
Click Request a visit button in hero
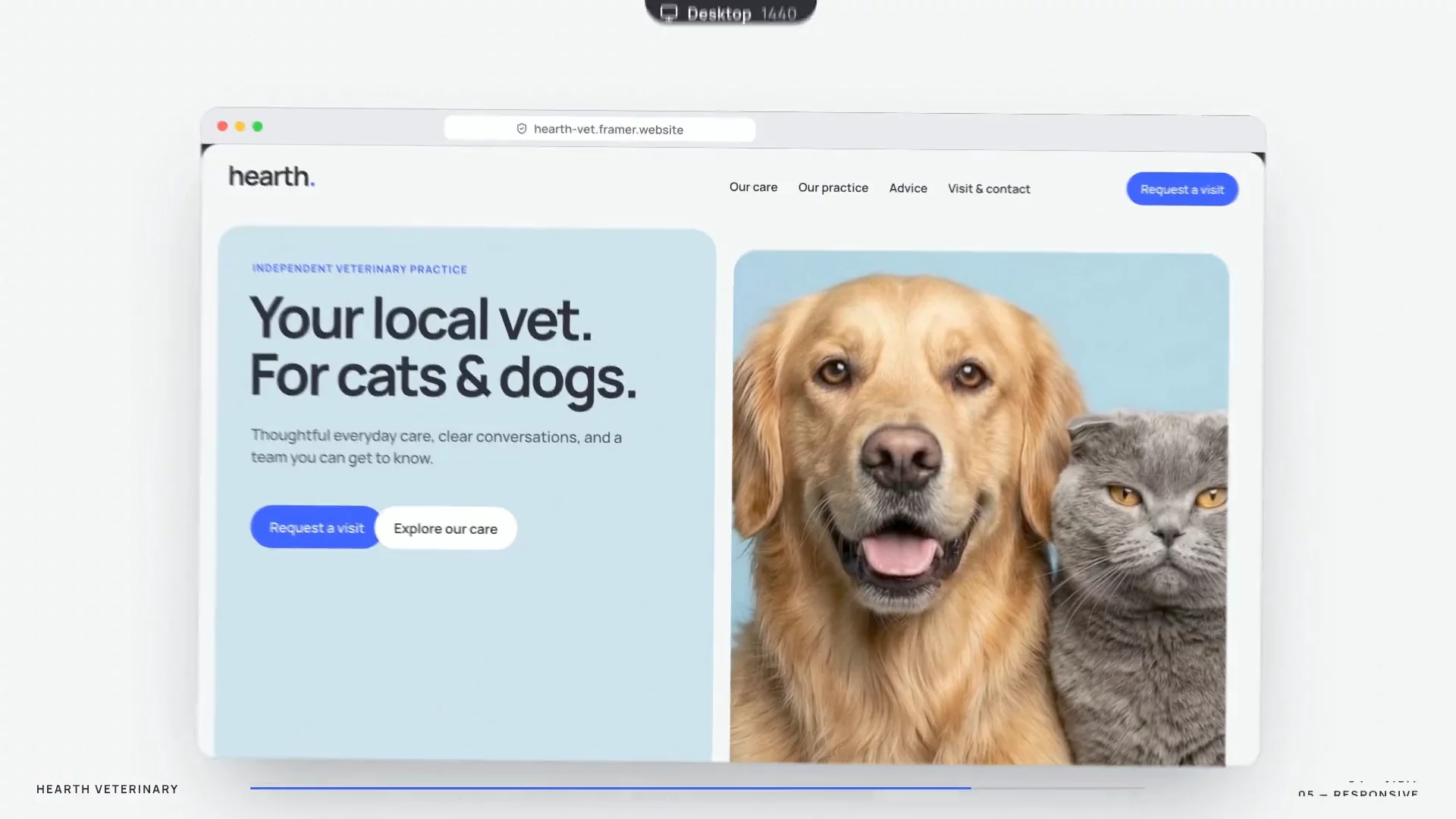[x=315, y=527]
